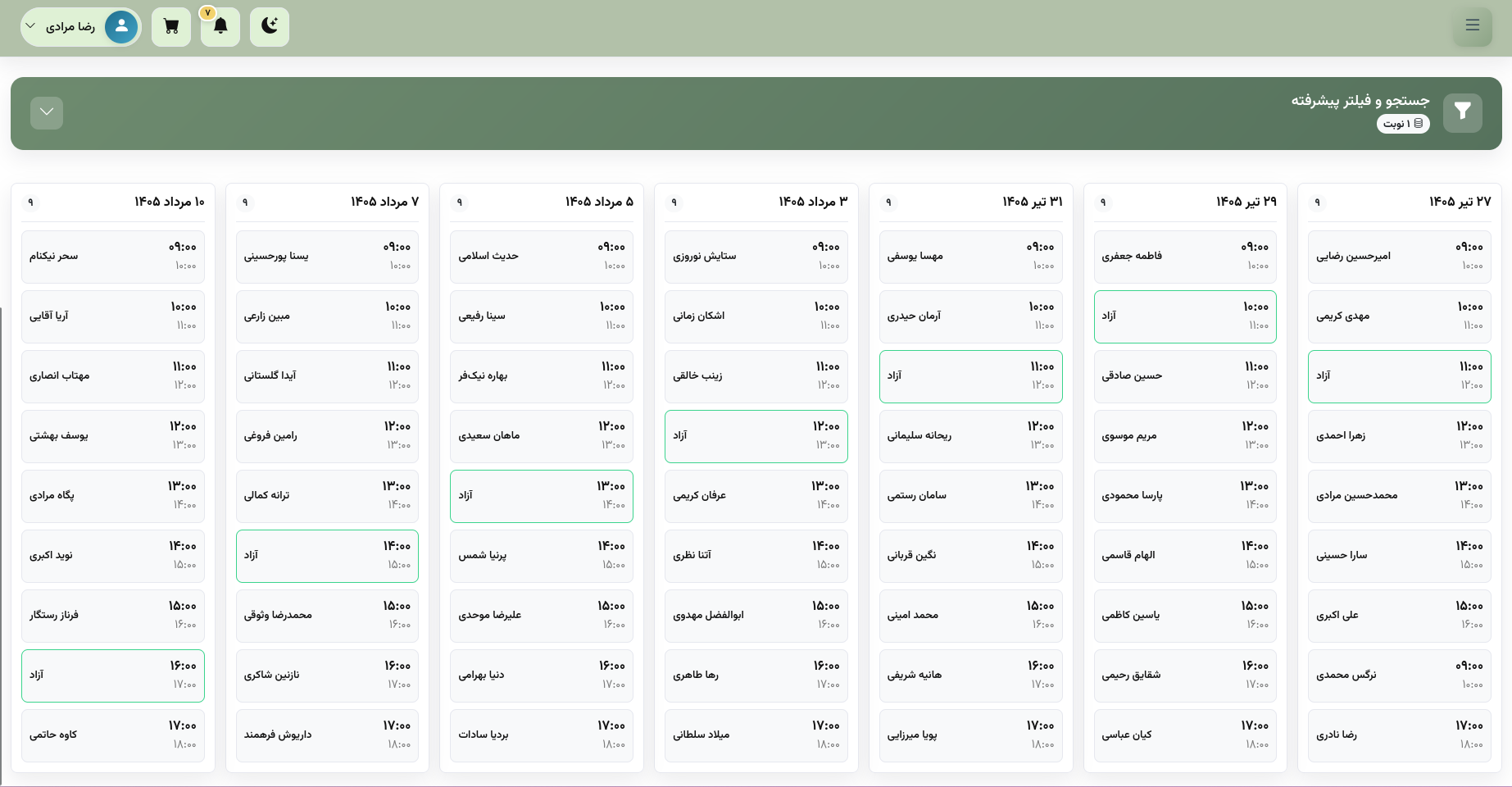Click count badge in ۳ مرداد column
Screen dimensions: 1512x787
[674, 202]
